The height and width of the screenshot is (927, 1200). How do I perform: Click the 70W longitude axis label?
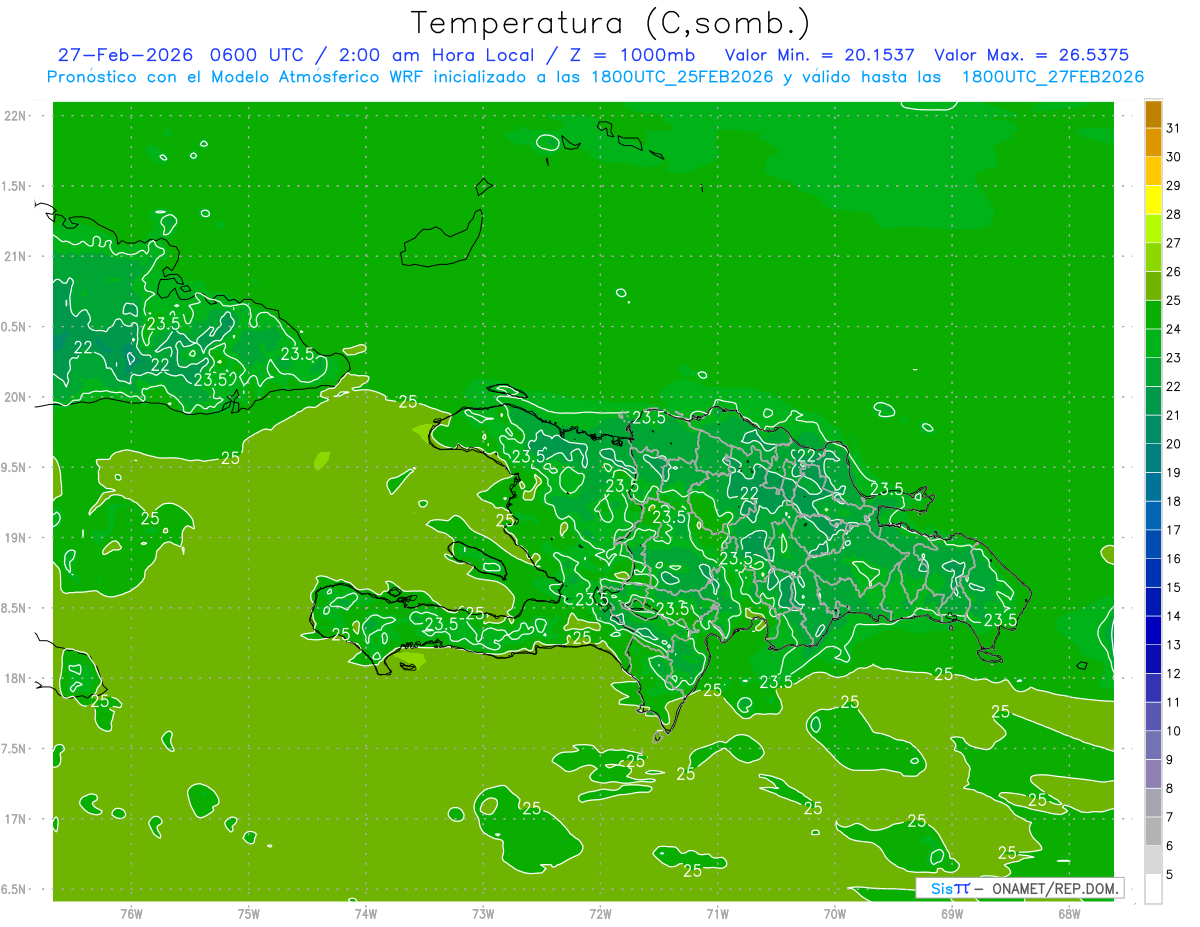[835, 914]
